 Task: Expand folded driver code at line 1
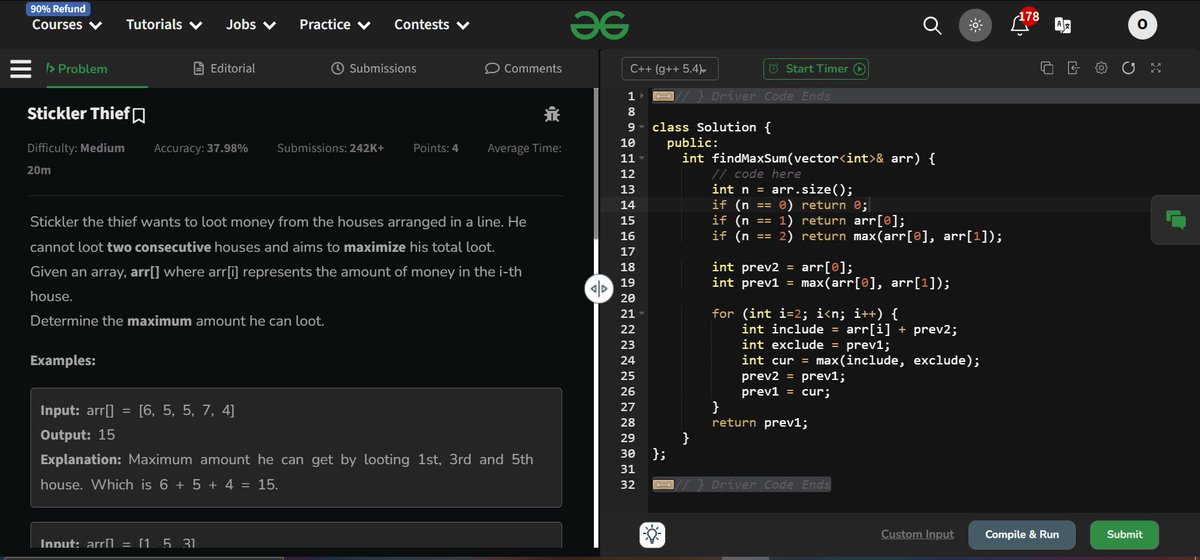click(662, 97)
